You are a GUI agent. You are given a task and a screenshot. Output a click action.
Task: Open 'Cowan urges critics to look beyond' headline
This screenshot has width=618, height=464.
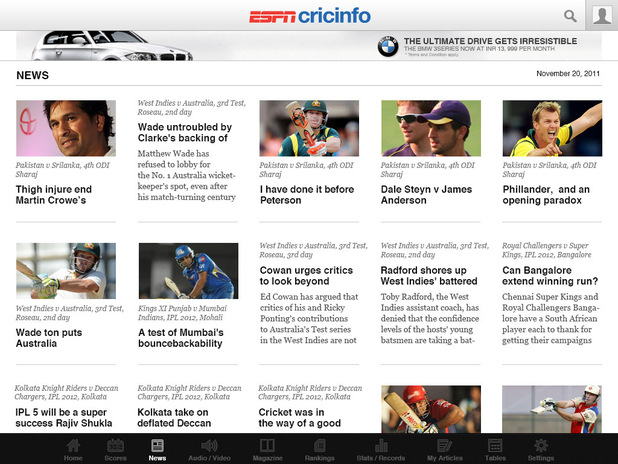coord(306,276)
